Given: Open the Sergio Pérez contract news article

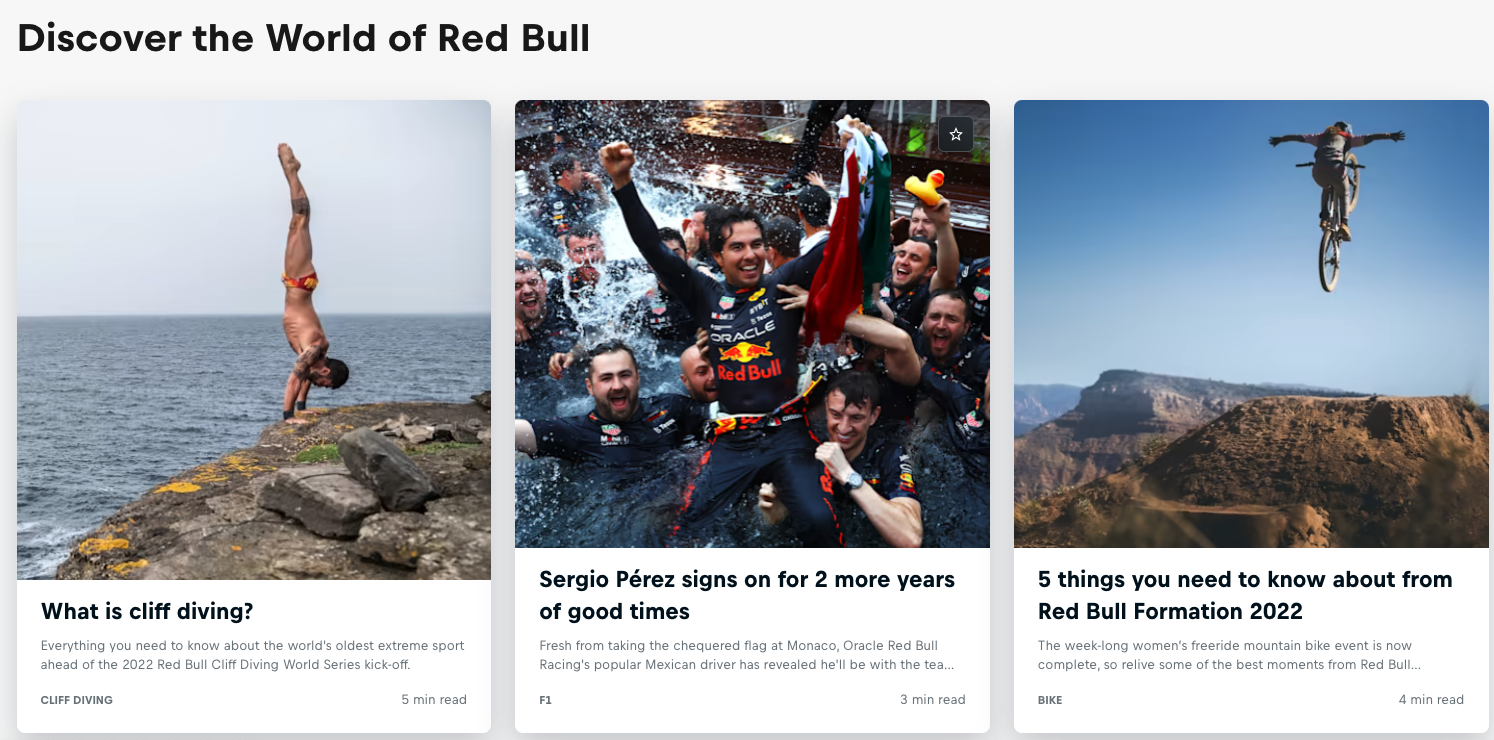Looking at the screenshot, I should 746,594.
